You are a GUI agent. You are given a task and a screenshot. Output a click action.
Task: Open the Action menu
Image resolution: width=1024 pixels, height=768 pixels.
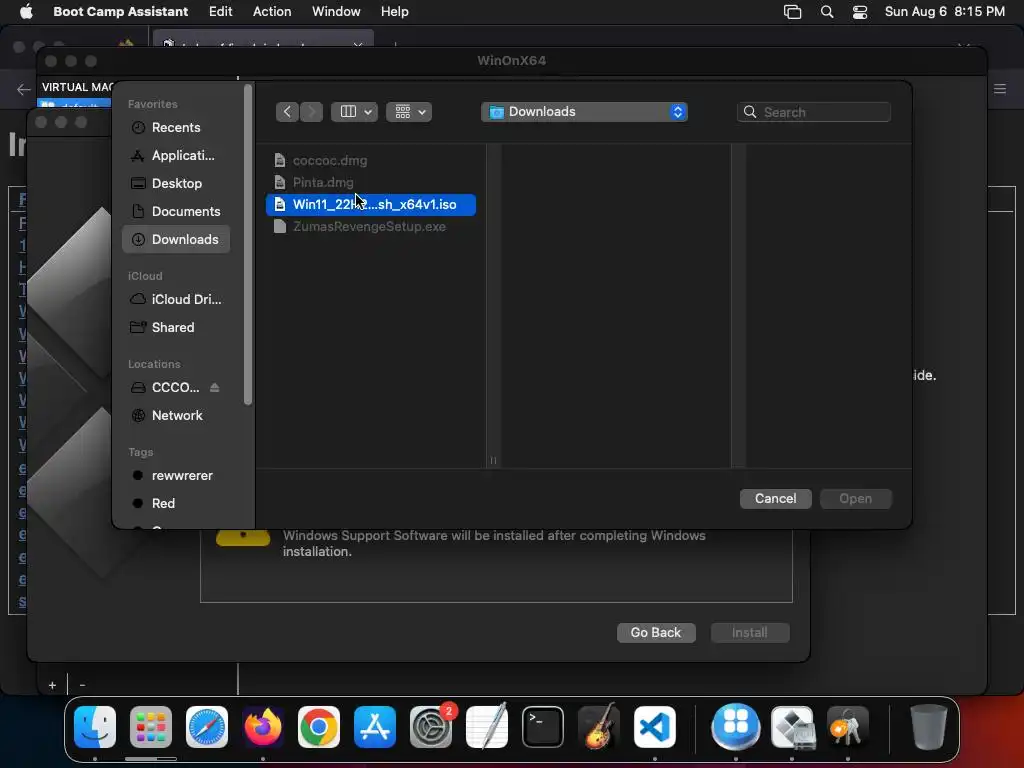272,11
